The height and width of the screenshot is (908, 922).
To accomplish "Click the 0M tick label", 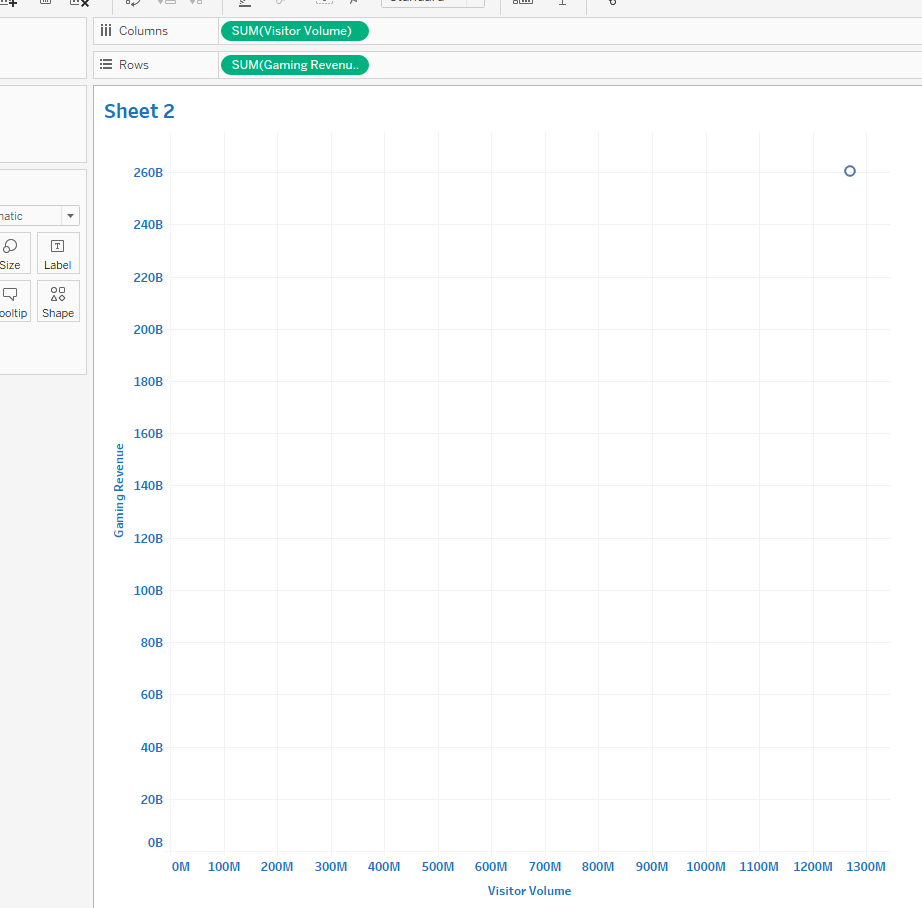I will (181, 867).
